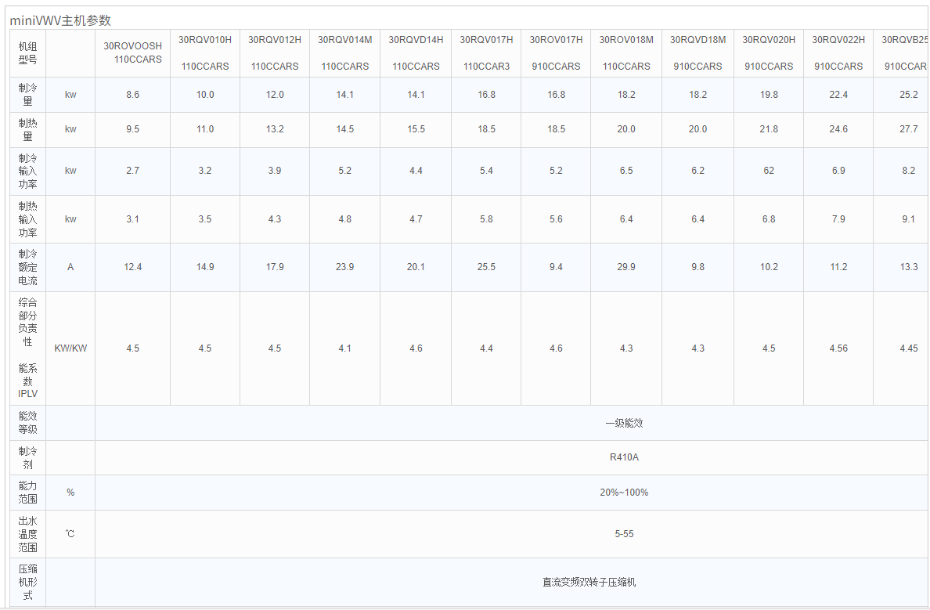The width and height of the screenshot is (930, 610).
Task: Click the 30RQV010H model column header
Action: click(205, 53)
